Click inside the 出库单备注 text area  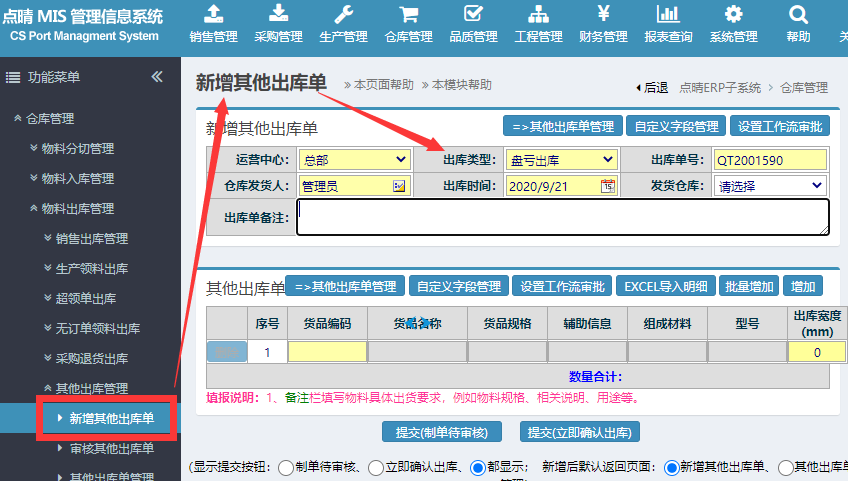[x=562, y=217]
